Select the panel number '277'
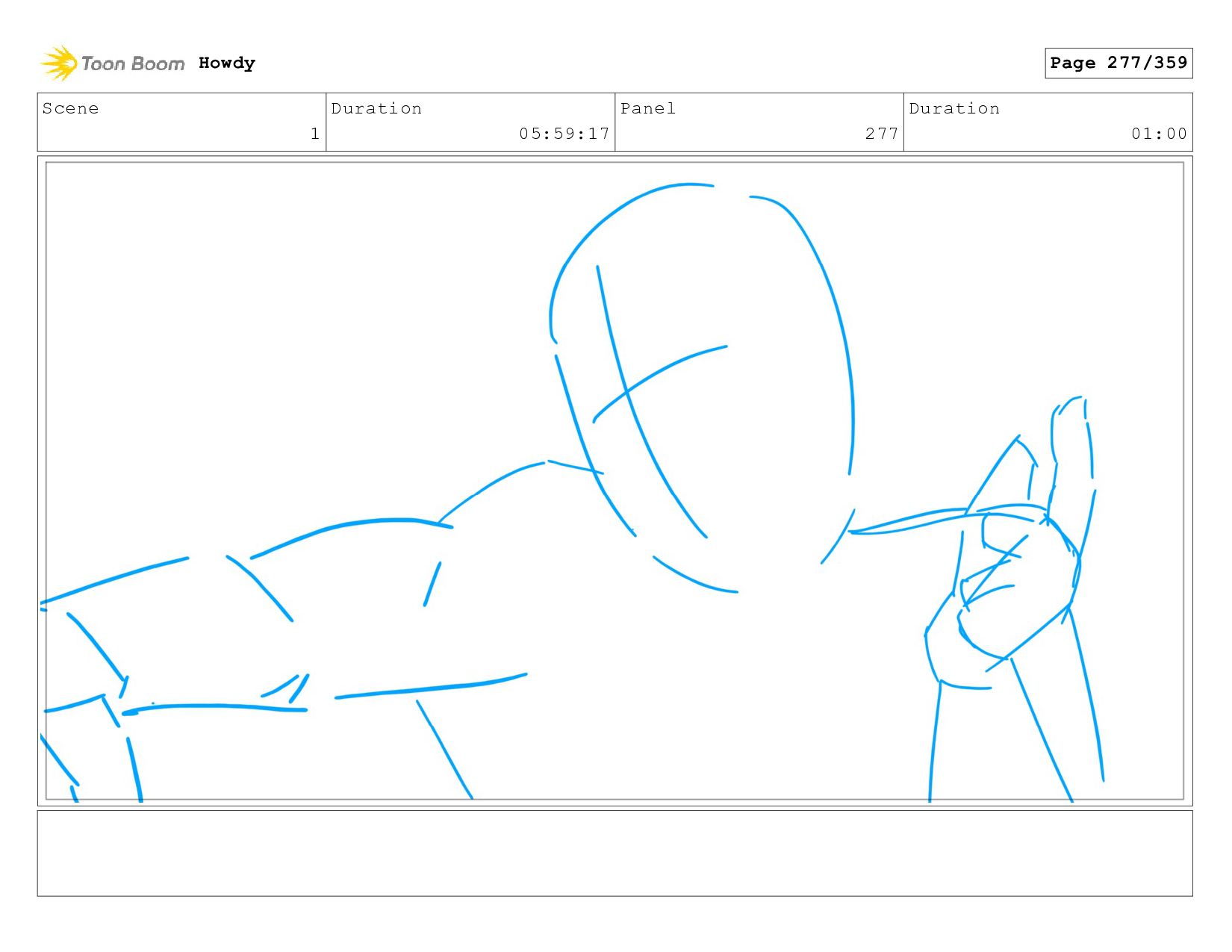The width and height of the screenshot is (1232, 952). pos(882,134)
